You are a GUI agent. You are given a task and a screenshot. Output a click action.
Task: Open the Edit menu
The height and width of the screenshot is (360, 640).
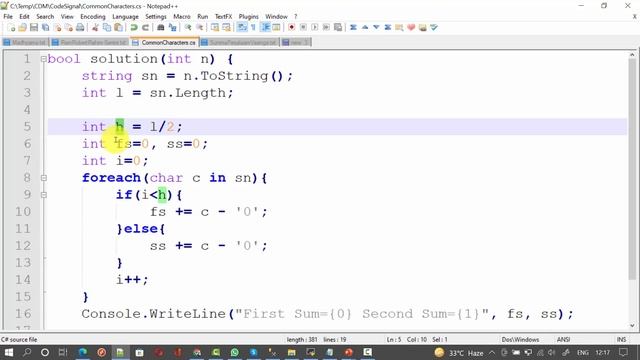pyautogui.click(x=24, y=16)
